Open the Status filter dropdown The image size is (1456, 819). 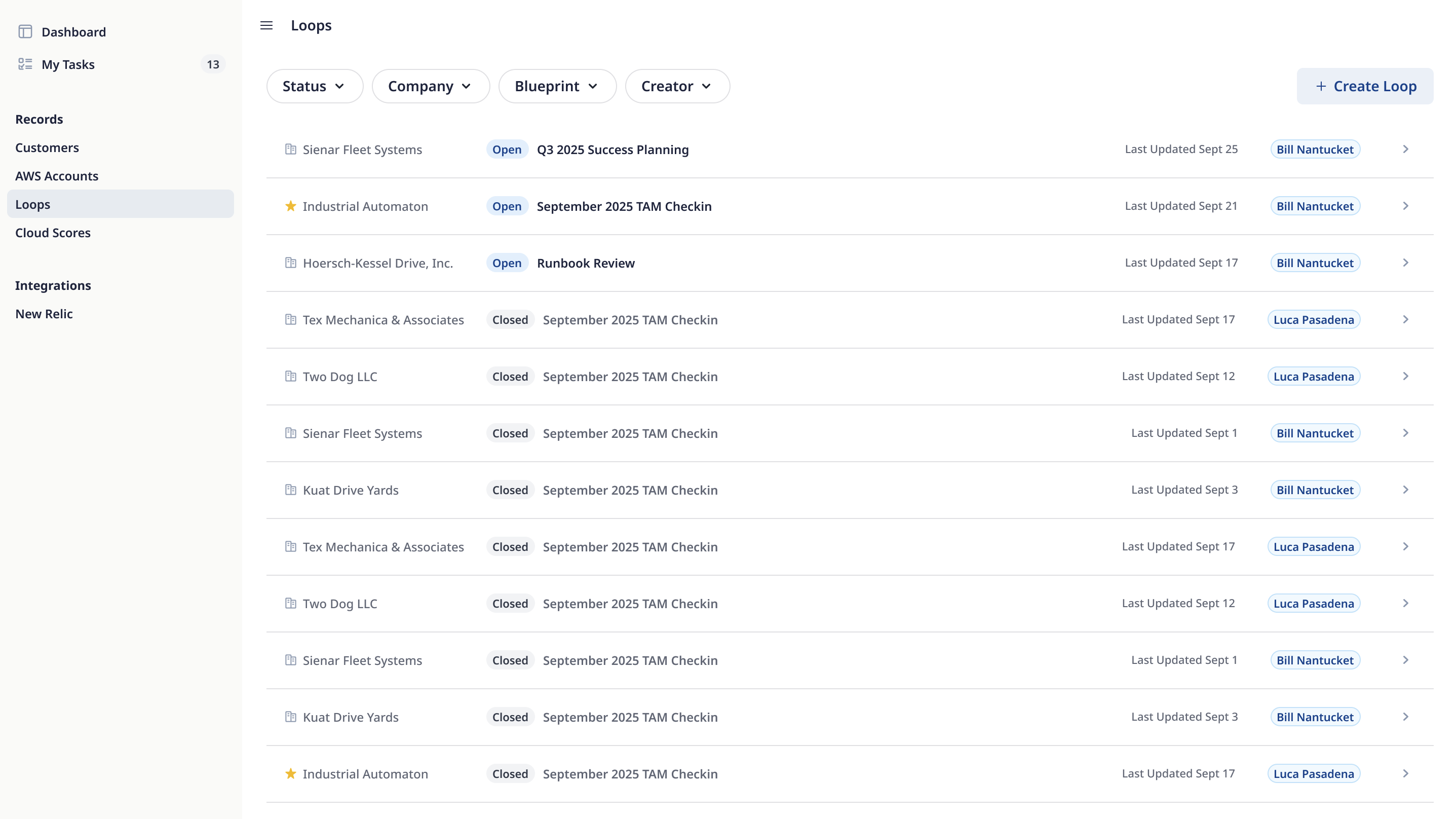(x=314, y=86)
